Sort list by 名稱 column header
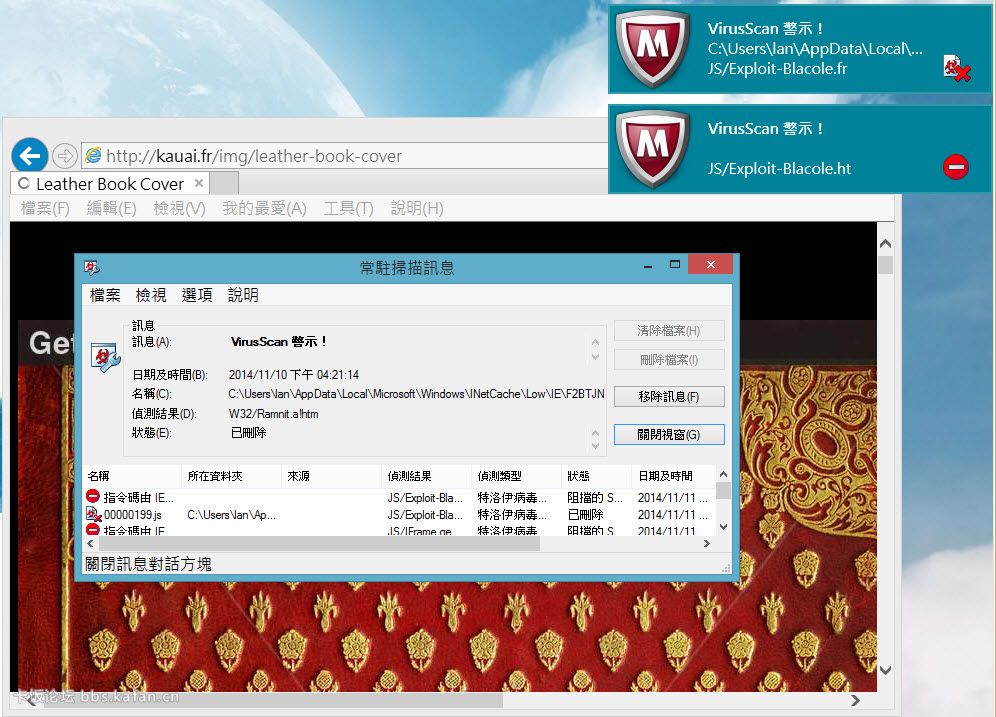996x717 pixels. (131, 476)
